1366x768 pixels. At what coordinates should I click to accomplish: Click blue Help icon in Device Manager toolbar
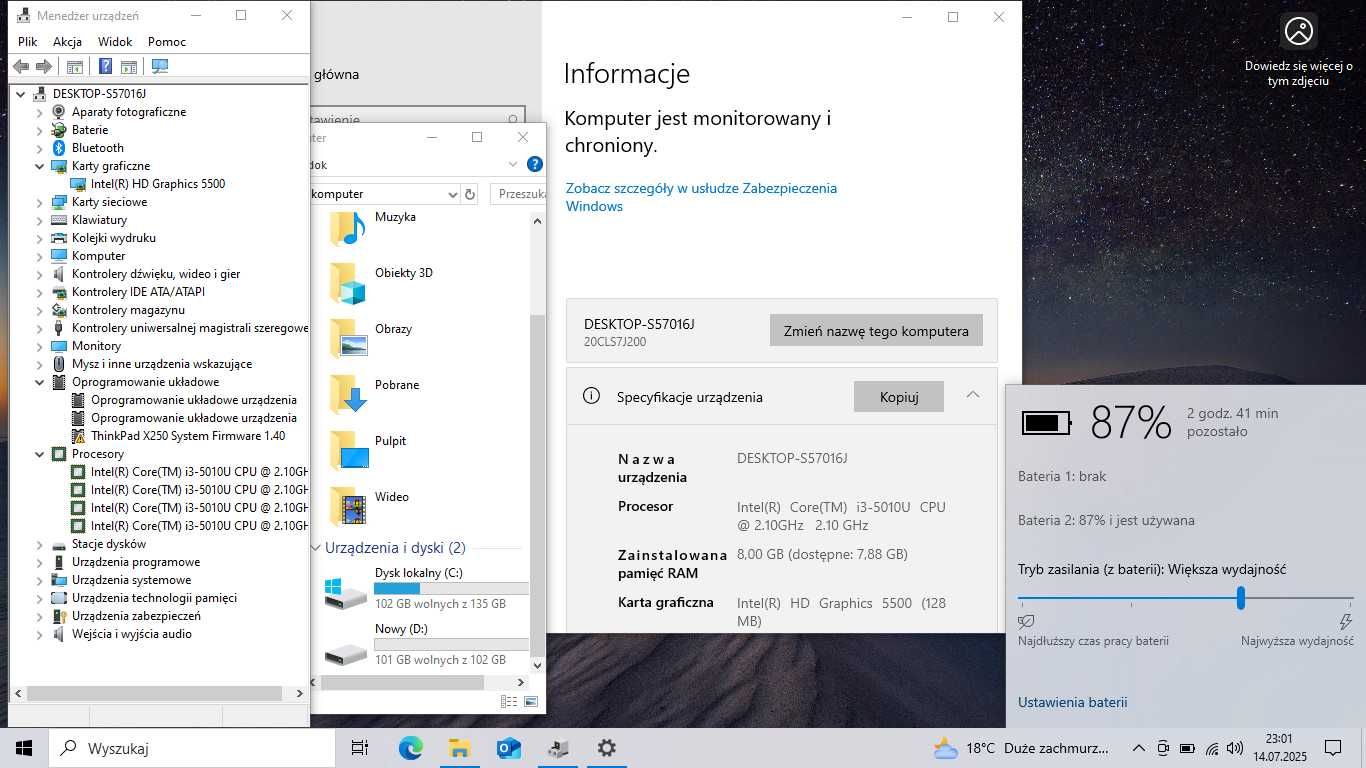(105, 66)
